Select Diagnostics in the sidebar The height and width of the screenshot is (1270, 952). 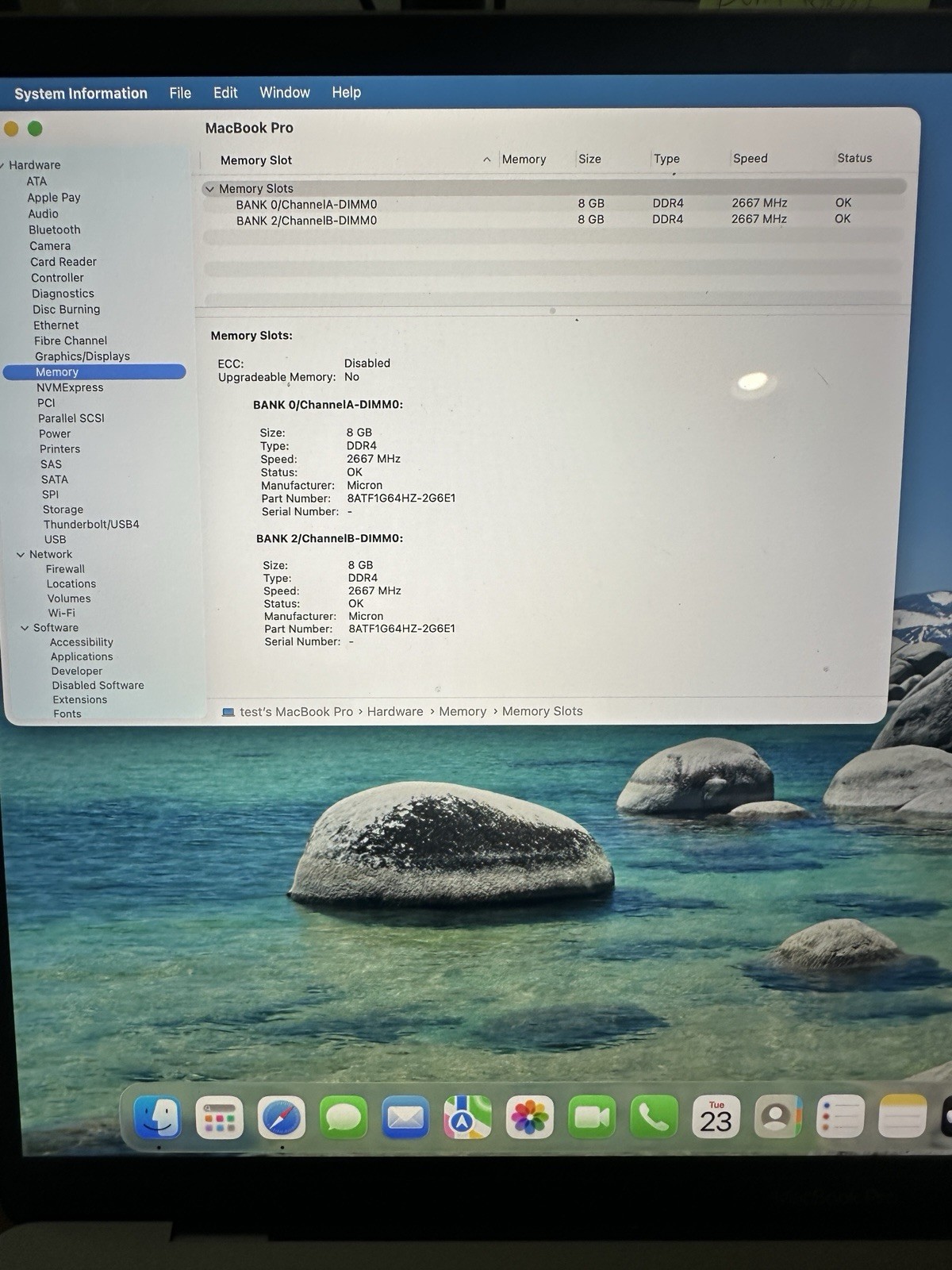(x=63, y=294)
